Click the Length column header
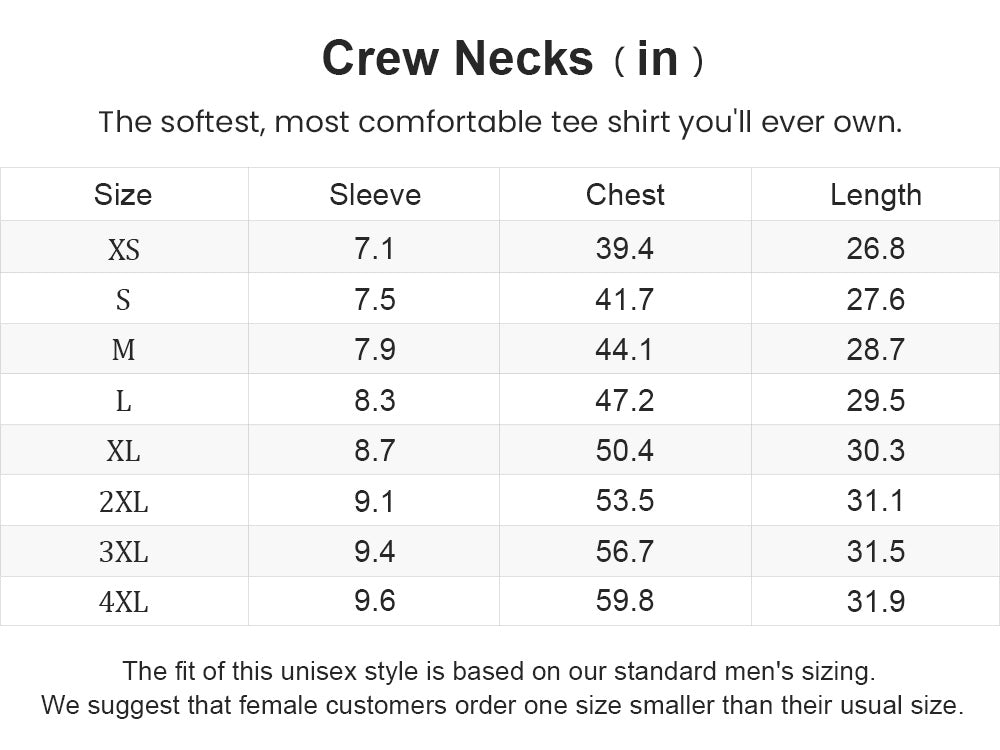The width and height of the screenshot is (1000, 750). [x=876, y=195]
